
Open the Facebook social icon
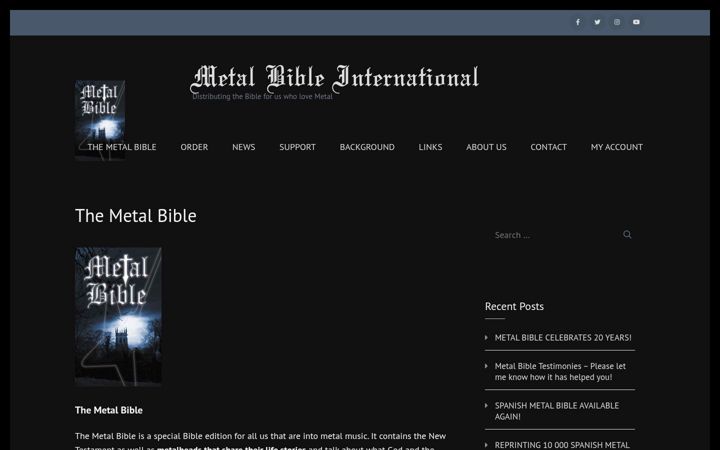(578, 22)
